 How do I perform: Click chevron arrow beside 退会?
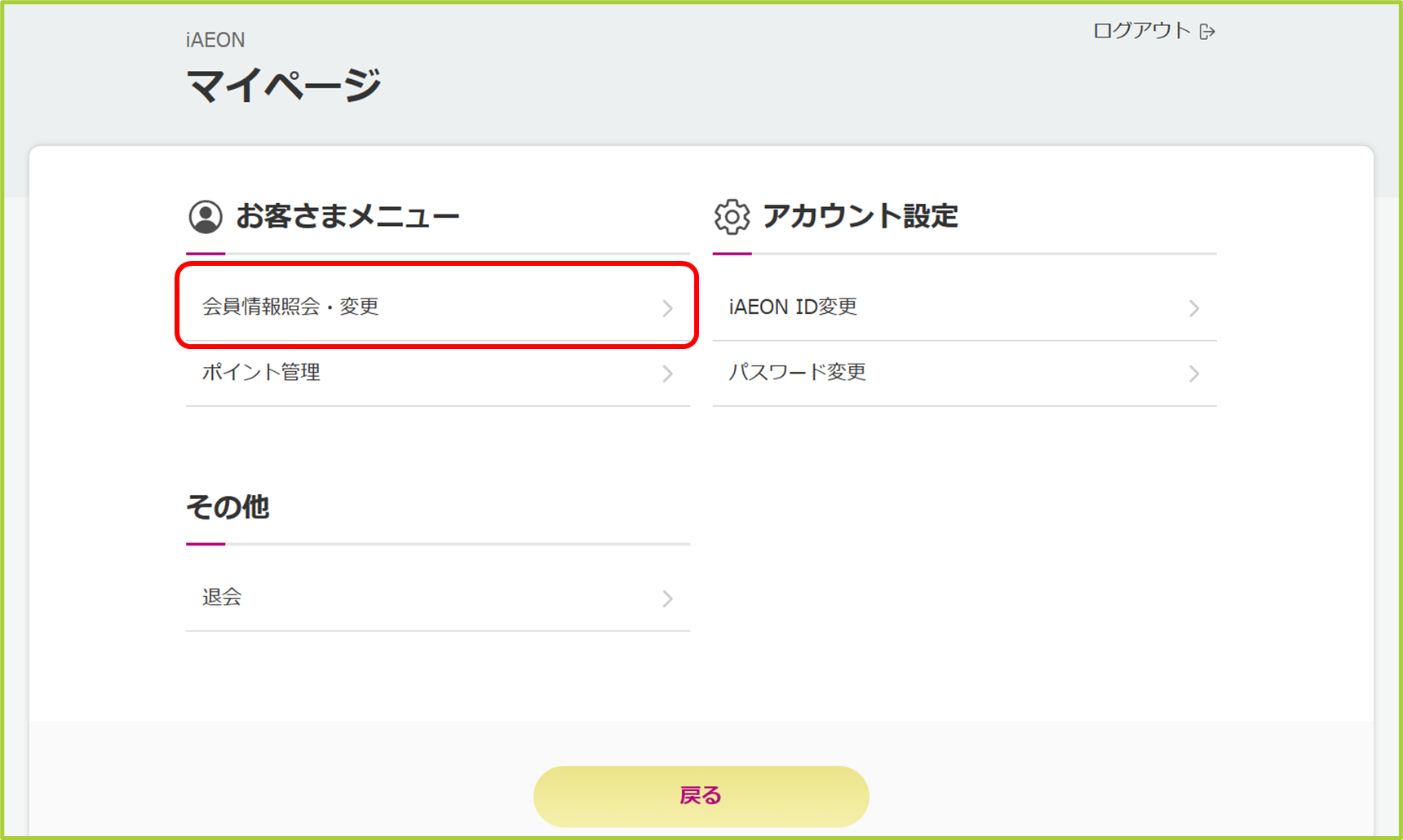(x=667, y=599)
